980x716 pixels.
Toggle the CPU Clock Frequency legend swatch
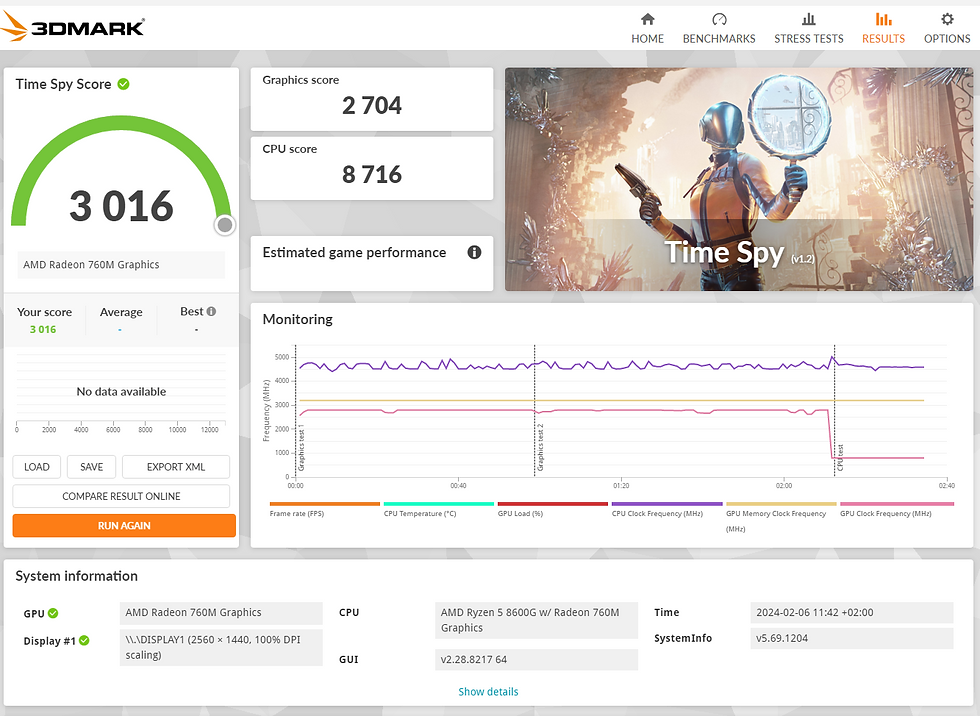click(667, 504)
